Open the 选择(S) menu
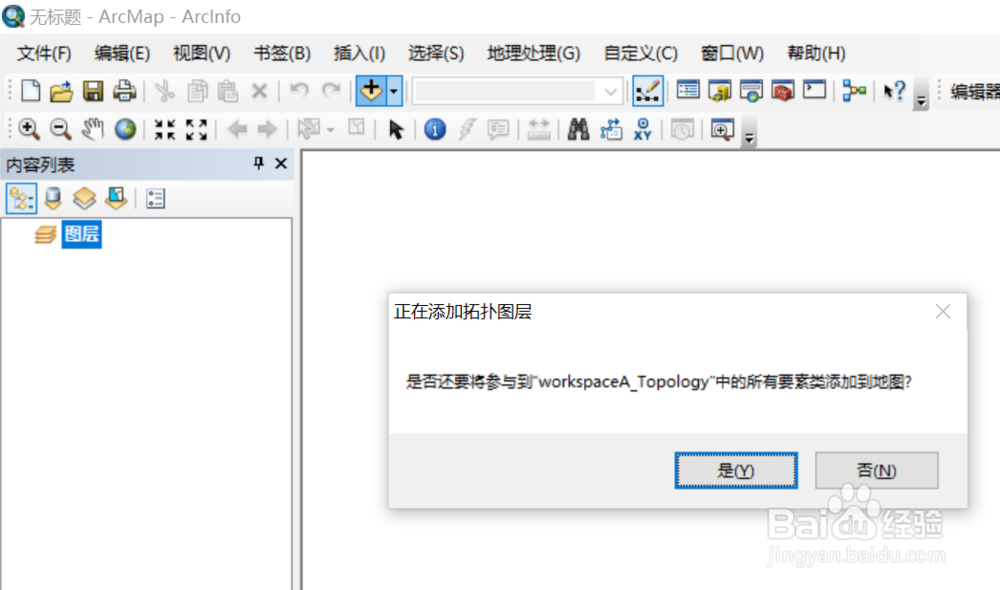This screenshot has width=1000, height=590. tap(436, 53)
